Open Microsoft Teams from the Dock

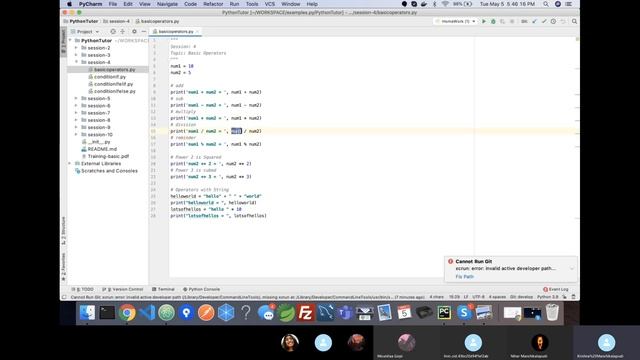coord(345,313)
